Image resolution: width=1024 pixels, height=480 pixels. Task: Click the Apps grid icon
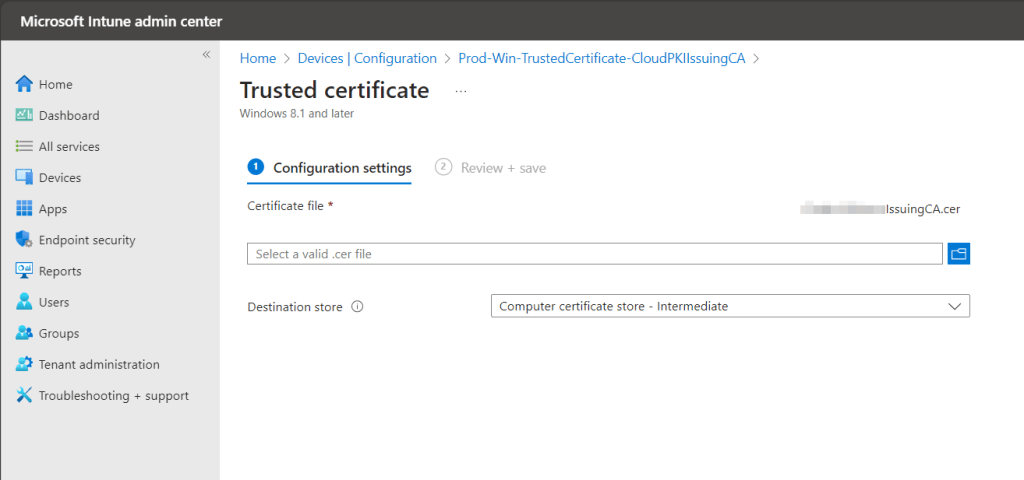pos(24,209)
